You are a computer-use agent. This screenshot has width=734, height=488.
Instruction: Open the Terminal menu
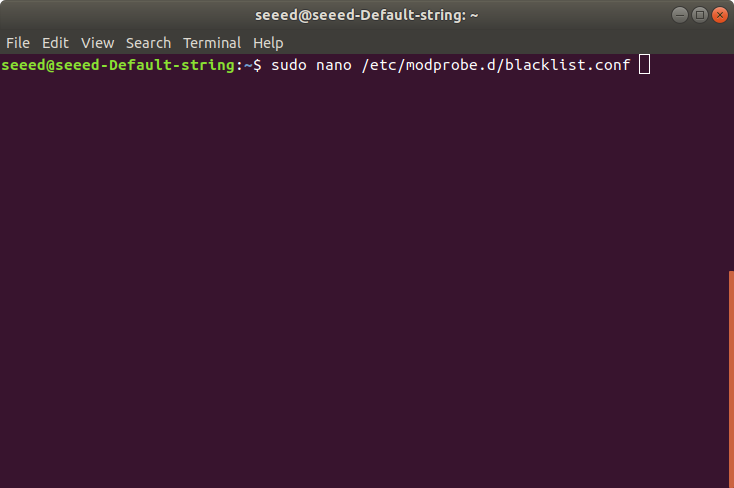click(x=212, y=43)
